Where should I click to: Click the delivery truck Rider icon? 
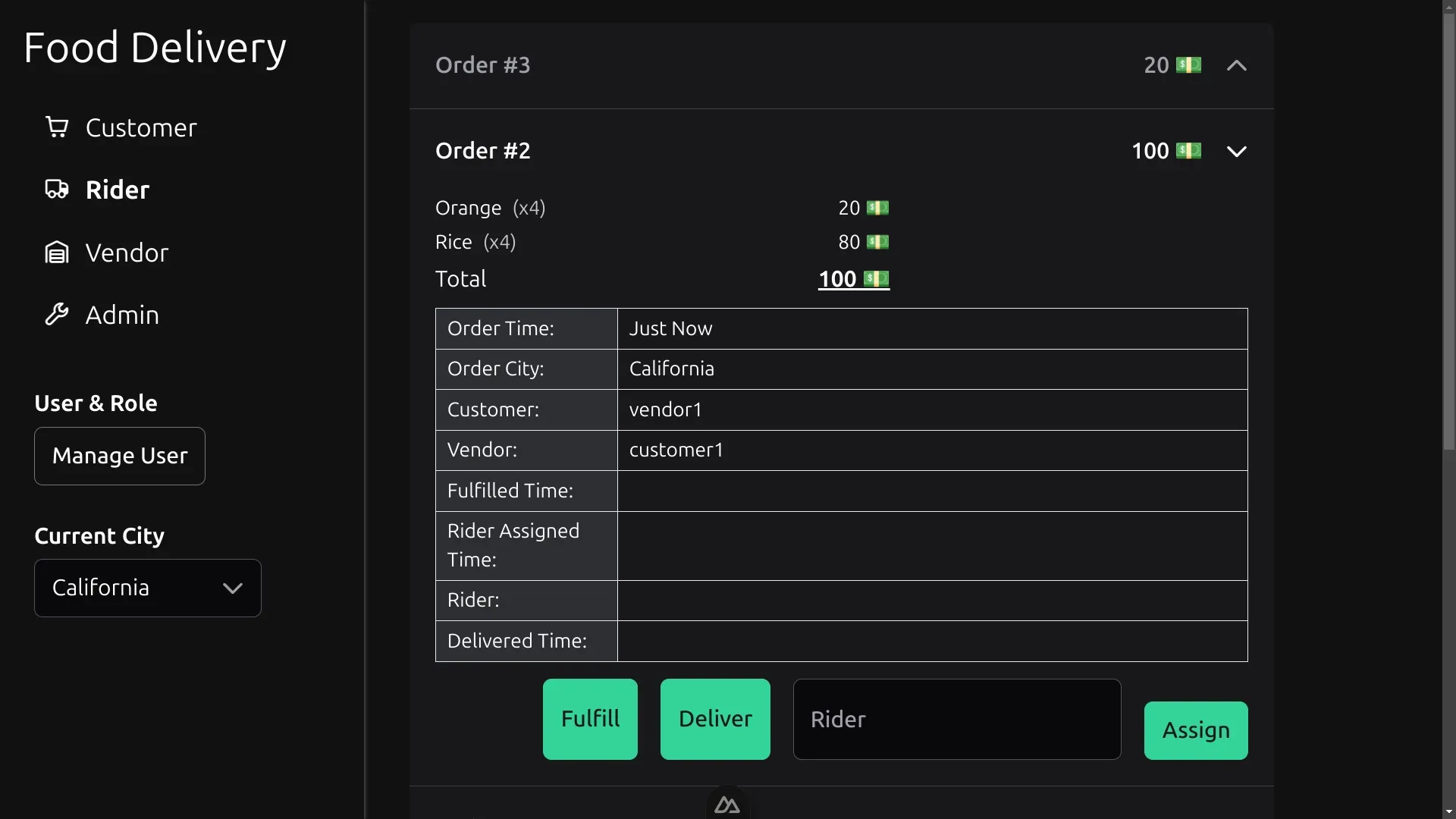point(57,190)
